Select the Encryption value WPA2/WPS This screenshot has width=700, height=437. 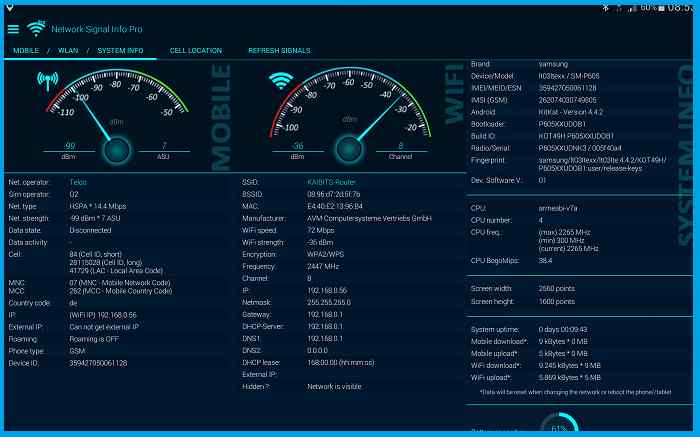pos(325,254)
